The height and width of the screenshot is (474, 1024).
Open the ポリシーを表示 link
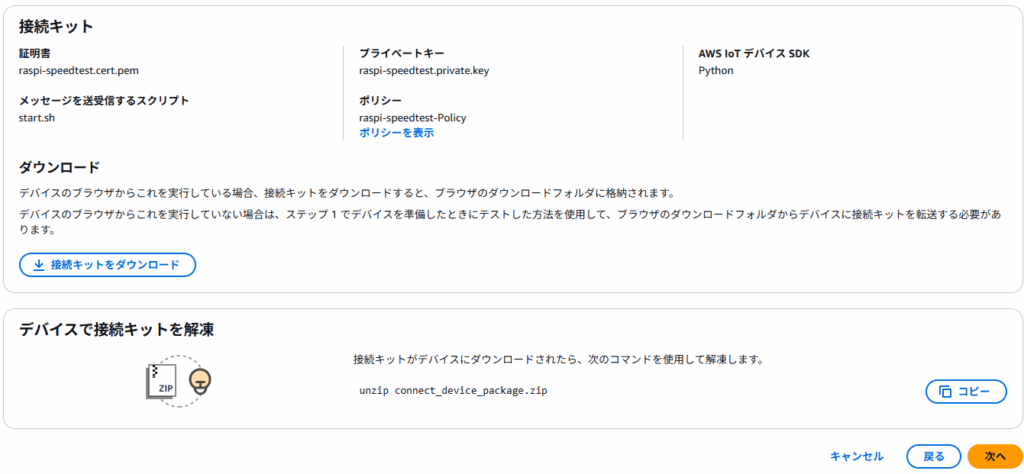pos(396,133)
